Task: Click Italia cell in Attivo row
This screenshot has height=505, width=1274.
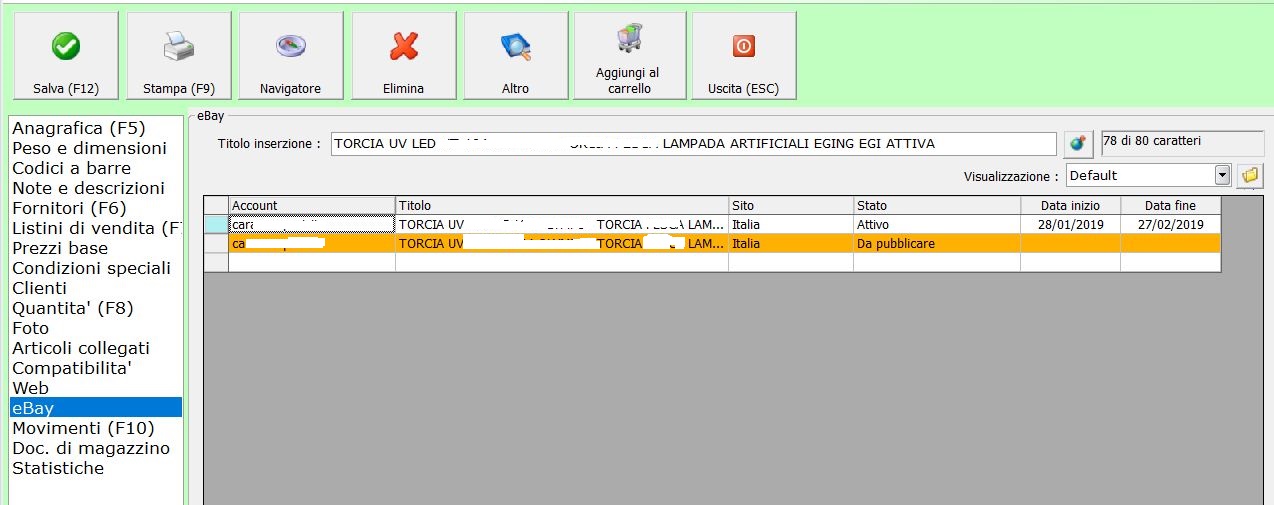Action: [791, 224]
